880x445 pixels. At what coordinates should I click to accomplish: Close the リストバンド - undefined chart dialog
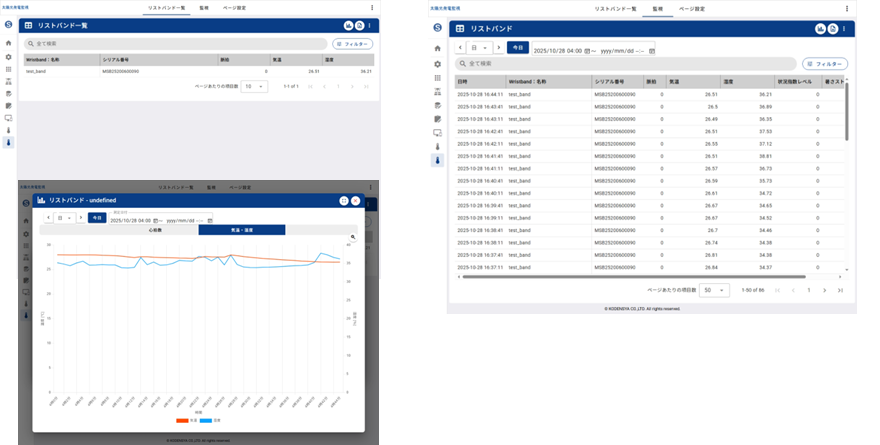pos(356,201)
